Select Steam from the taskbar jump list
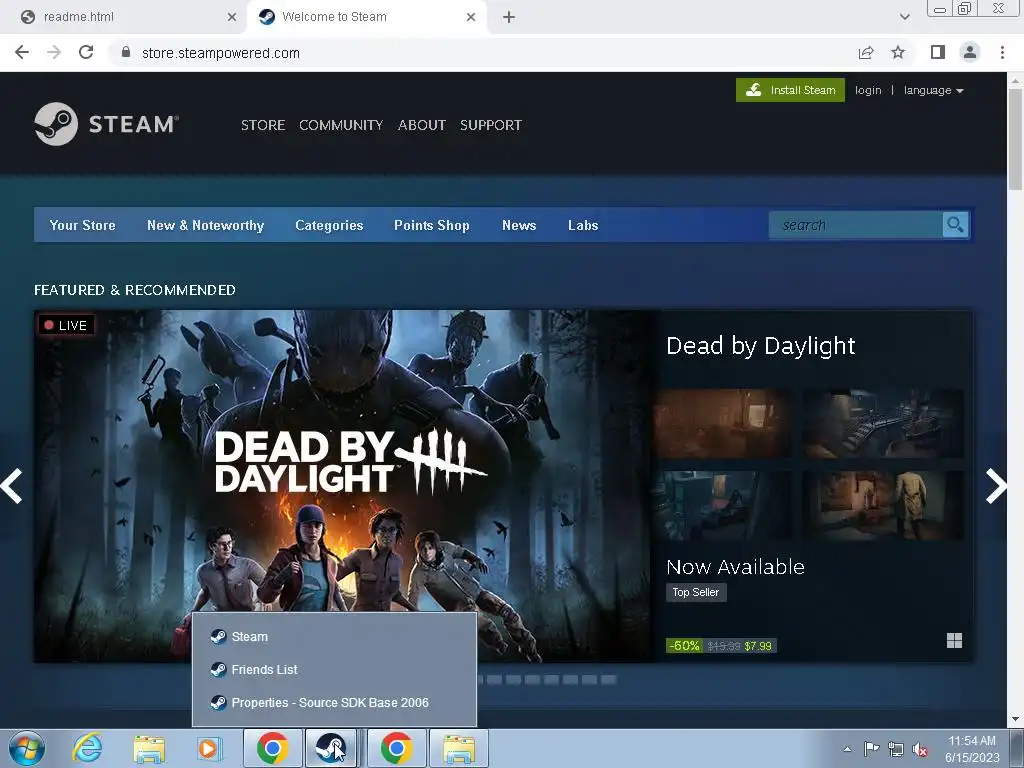Viewport: 1024px width, 768px height. click(334, 637)
